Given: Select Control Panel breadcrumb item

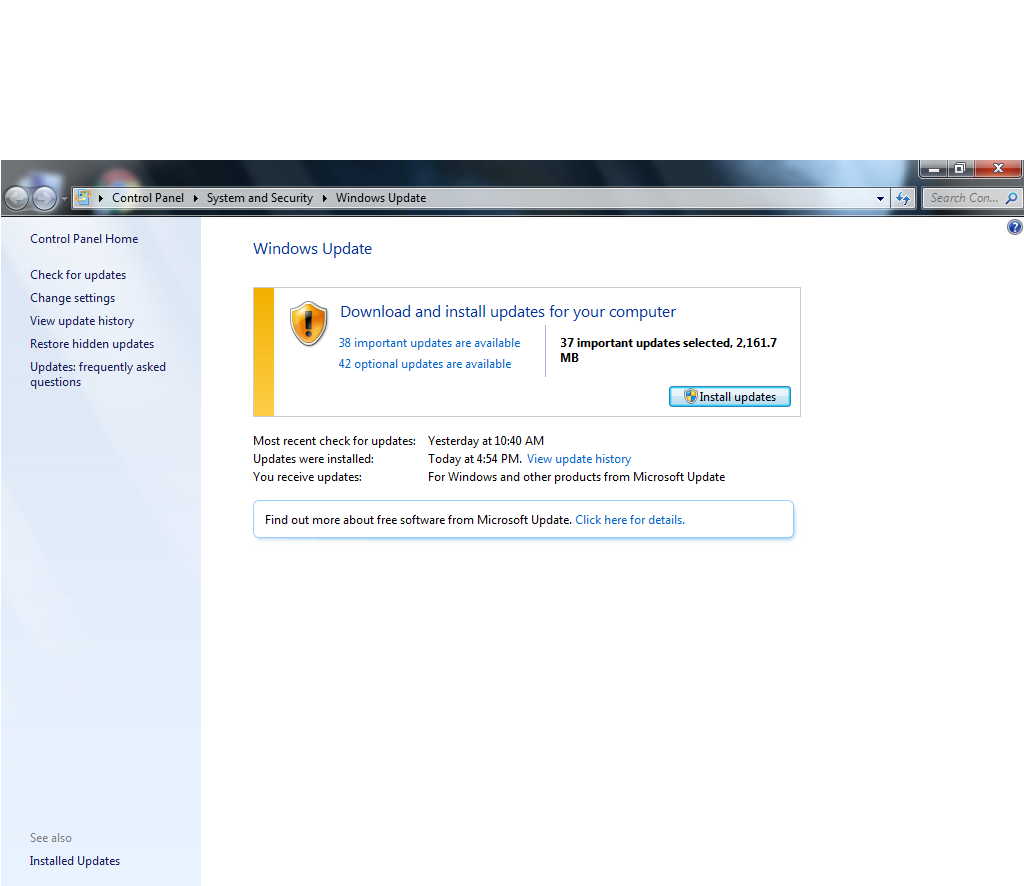Looking at the screenshot, I should (x=148, y=198).
